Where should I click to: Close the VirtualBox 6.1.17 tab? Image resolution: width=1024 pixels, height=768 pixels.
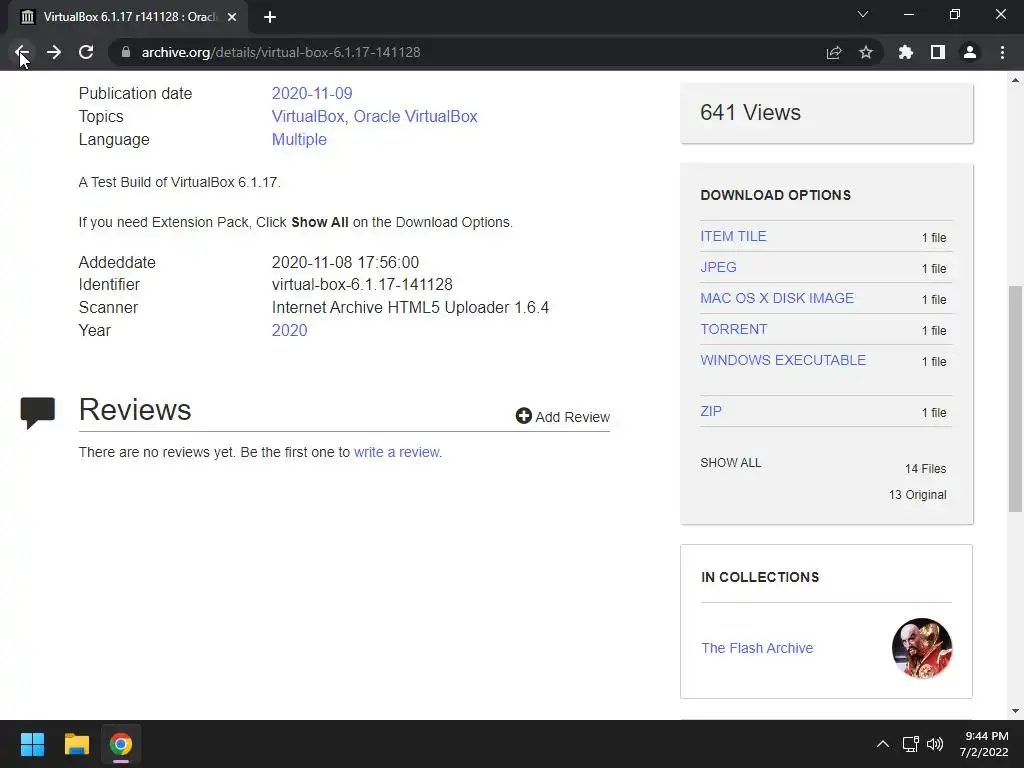pos(232,17)
